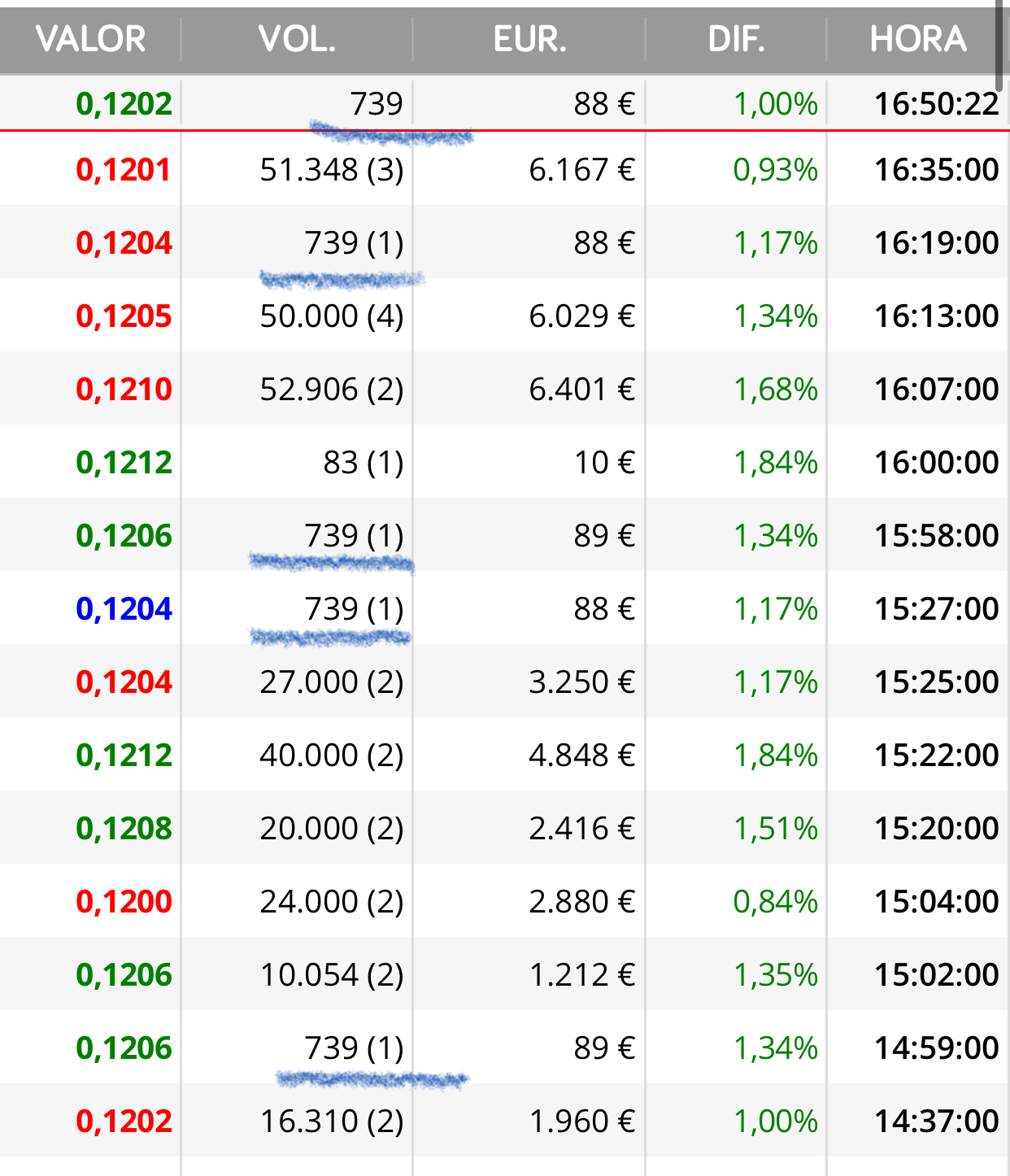This screenshot has height=1176, width=1010.
Task: Select amount 2.416 €
Action: [x=582, y=829]
